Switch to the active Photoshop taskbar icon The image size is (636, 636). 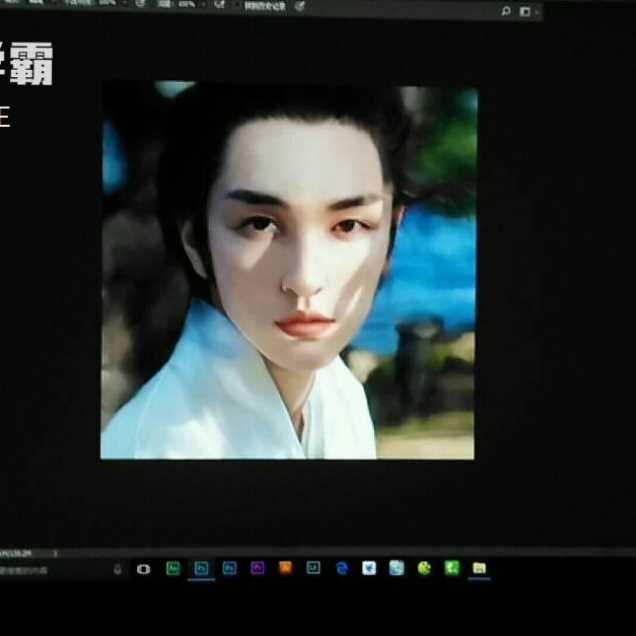point(202,568)
